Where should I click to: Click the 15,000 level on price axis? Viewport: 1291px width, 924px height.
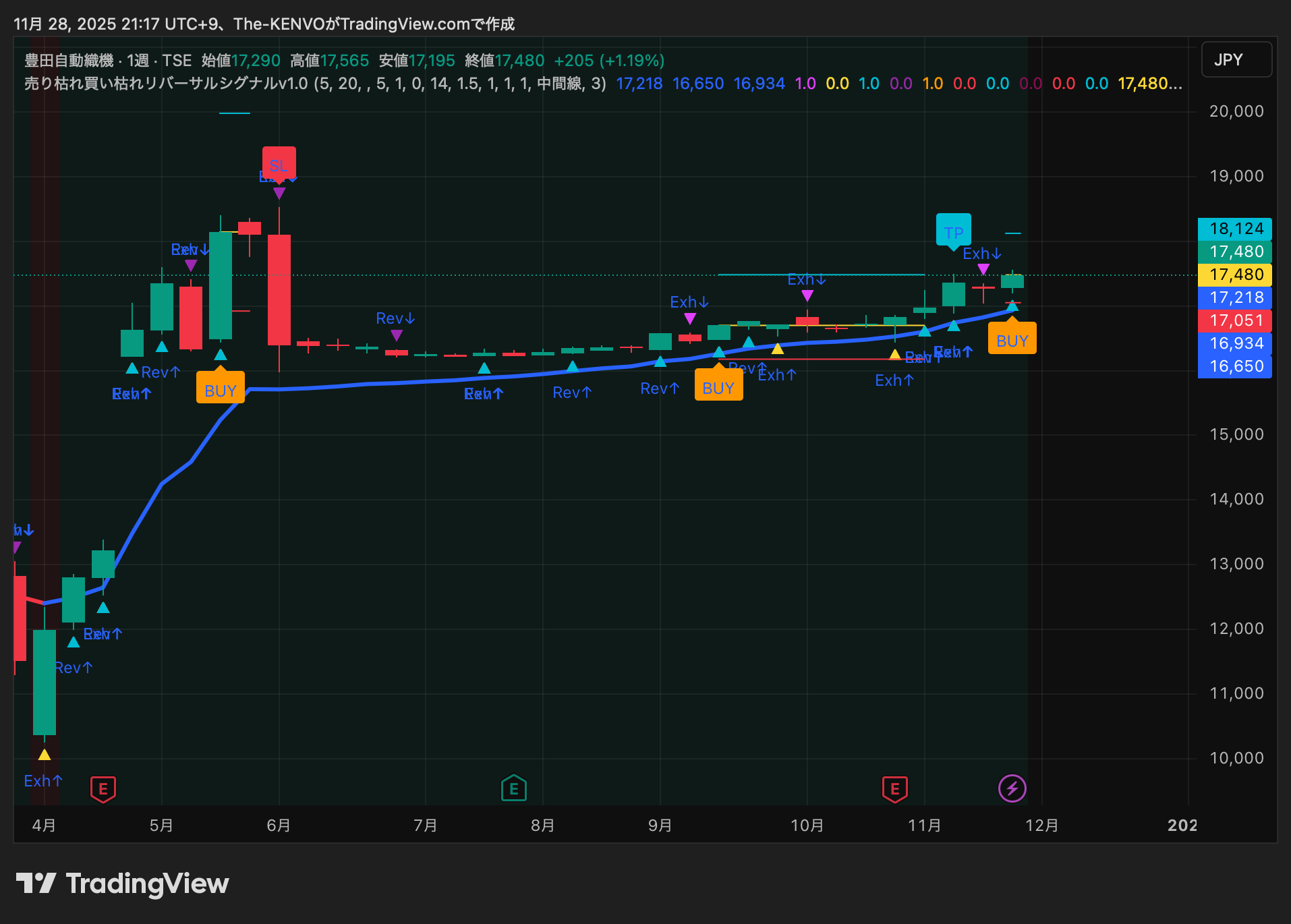1236,434
